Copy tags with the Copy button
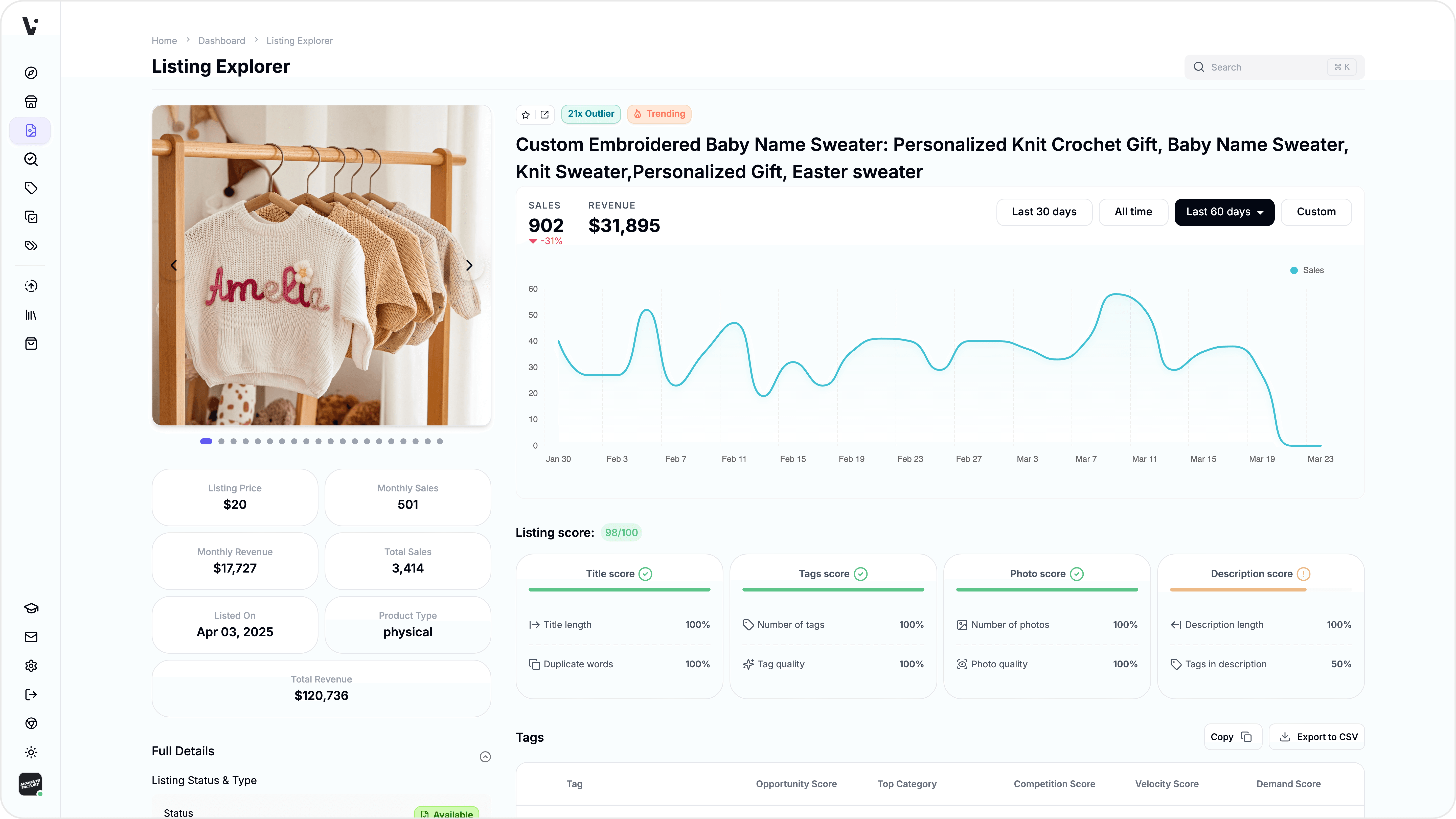1456x819 pixels. (1232, 737)
